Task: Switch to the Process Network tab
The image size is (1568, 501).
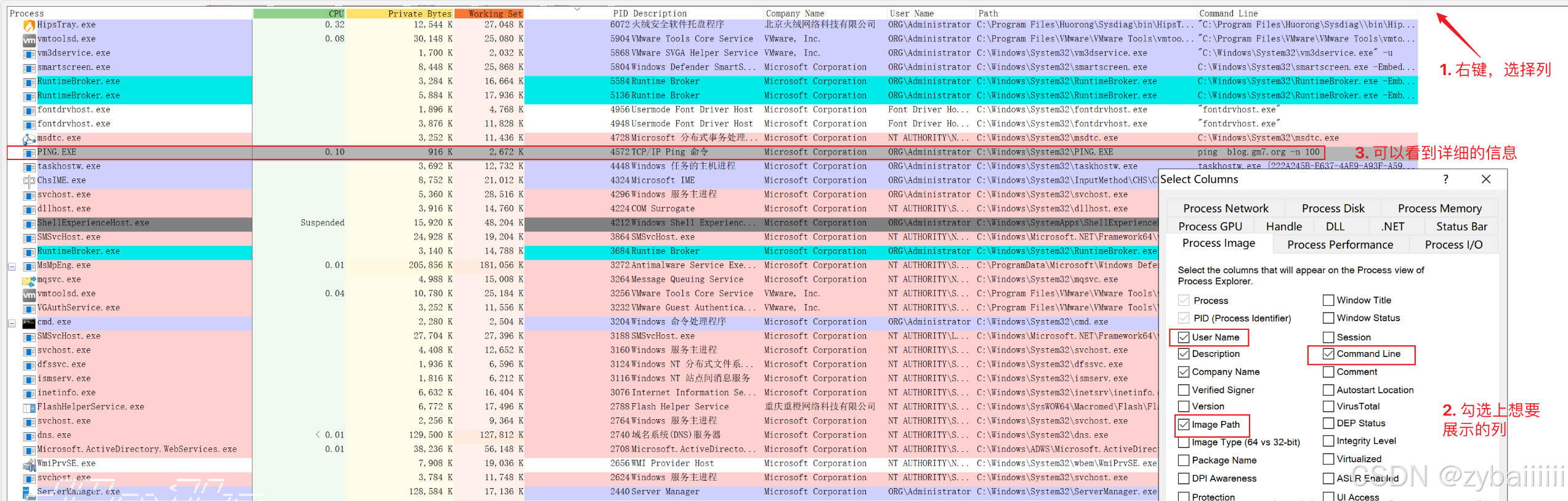Action: coord(1226,209)
